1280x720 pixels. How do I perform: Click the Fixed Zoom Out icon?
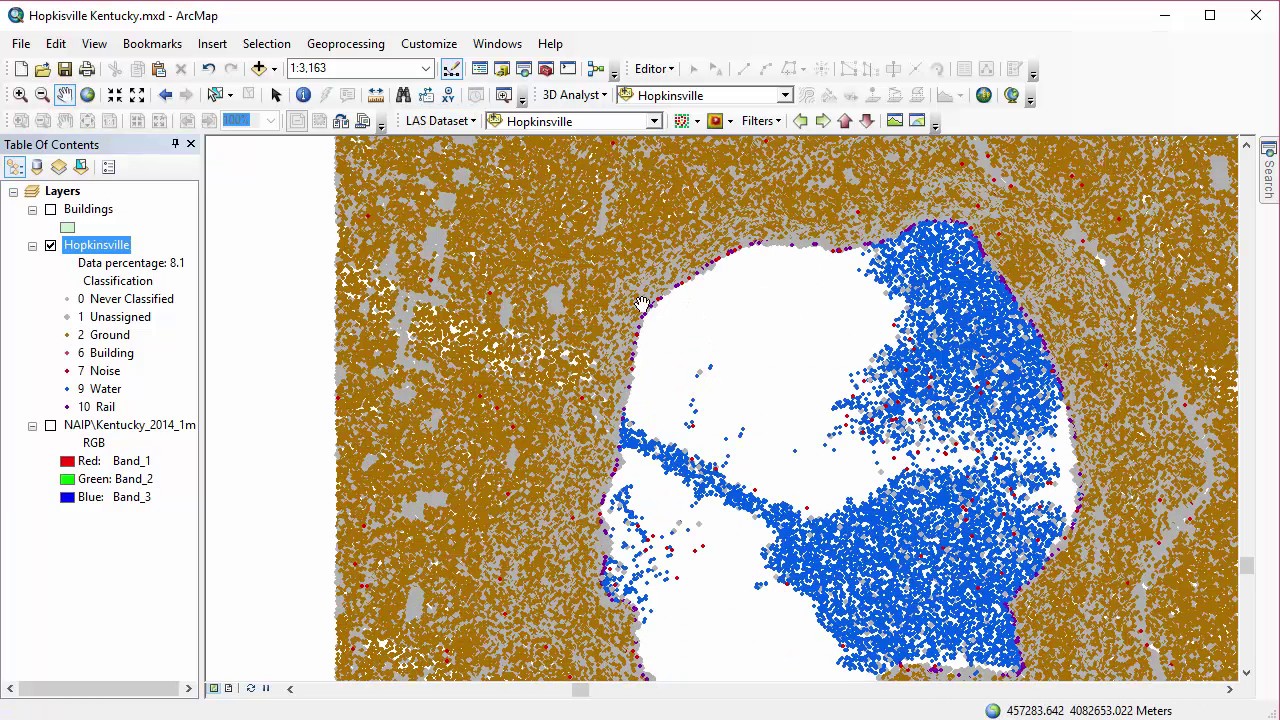(137, 94)
